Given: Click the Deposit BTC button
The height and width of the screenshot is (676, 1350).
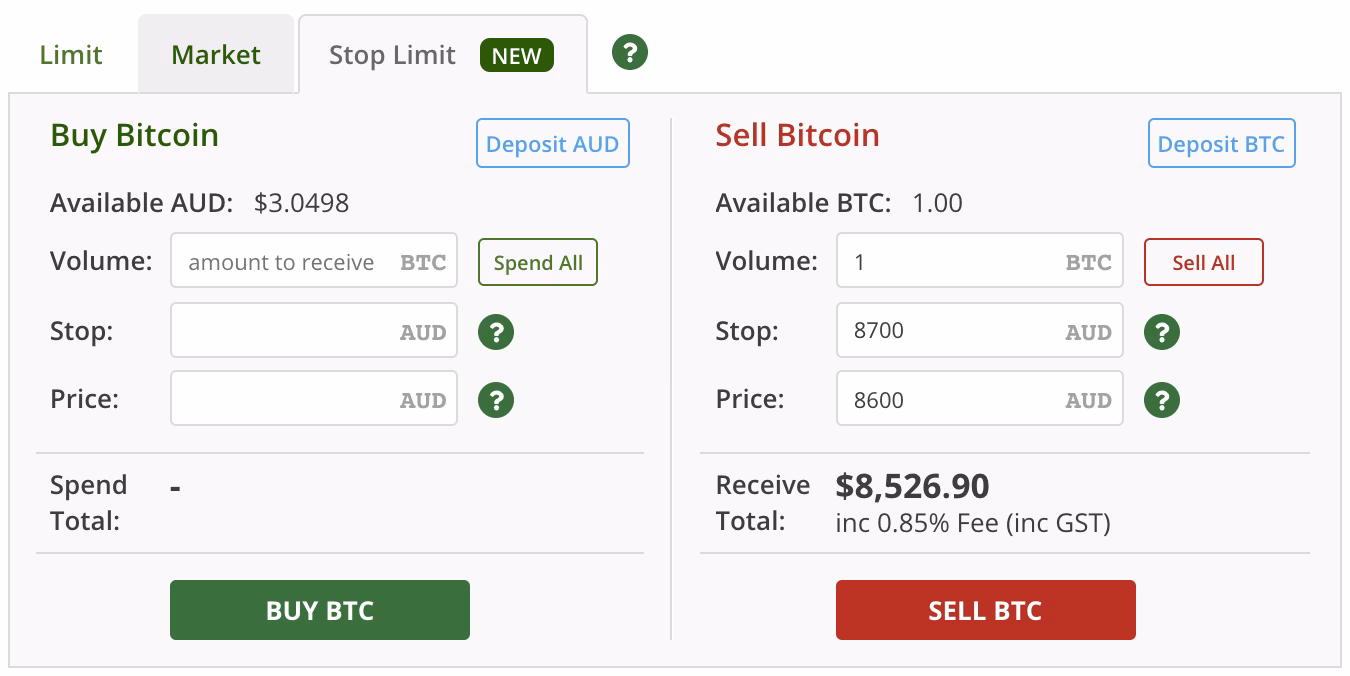Looking at the screenshot, I should pyautogui.click(x=1221, y=143).
